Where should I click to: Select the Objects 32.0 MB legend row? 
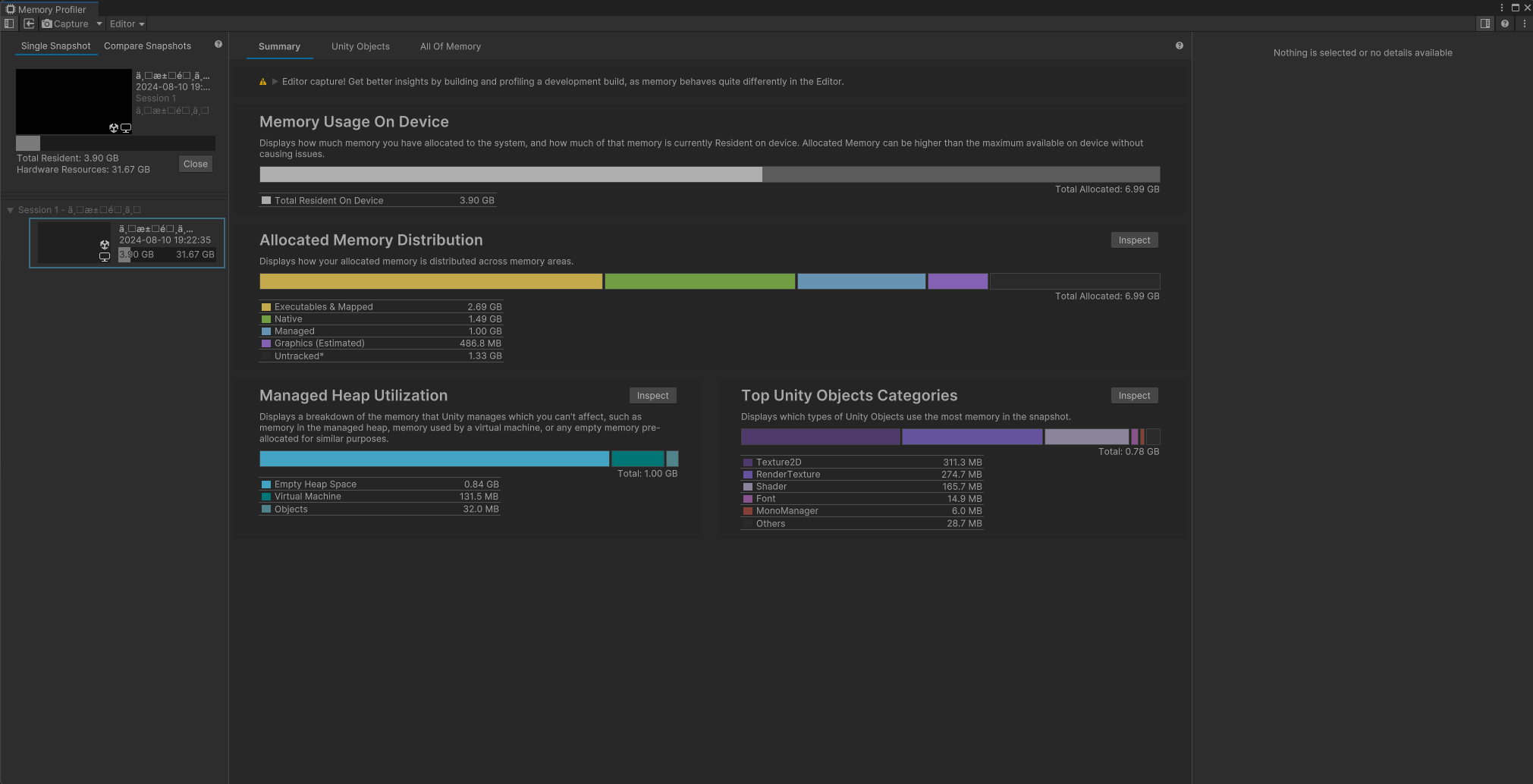click(379, 510)
